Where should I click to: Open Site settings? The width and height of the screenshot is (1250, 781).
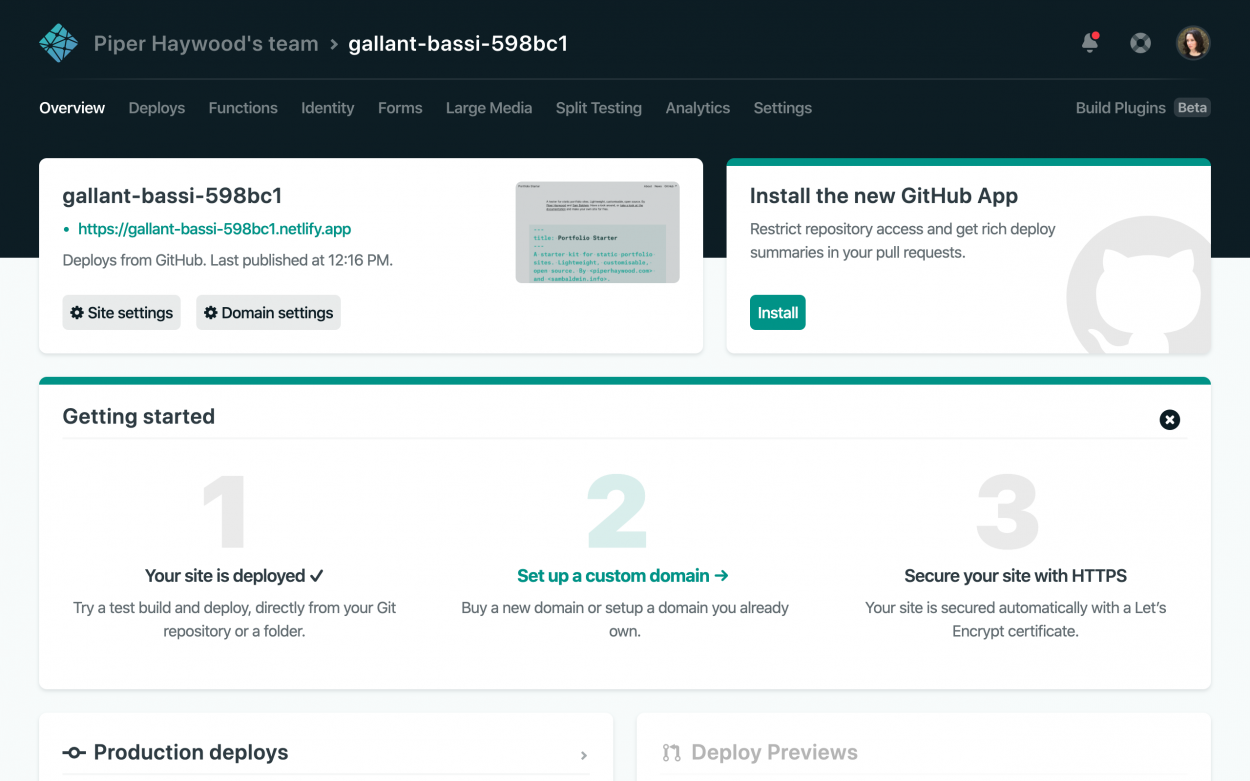click(122, 313)
